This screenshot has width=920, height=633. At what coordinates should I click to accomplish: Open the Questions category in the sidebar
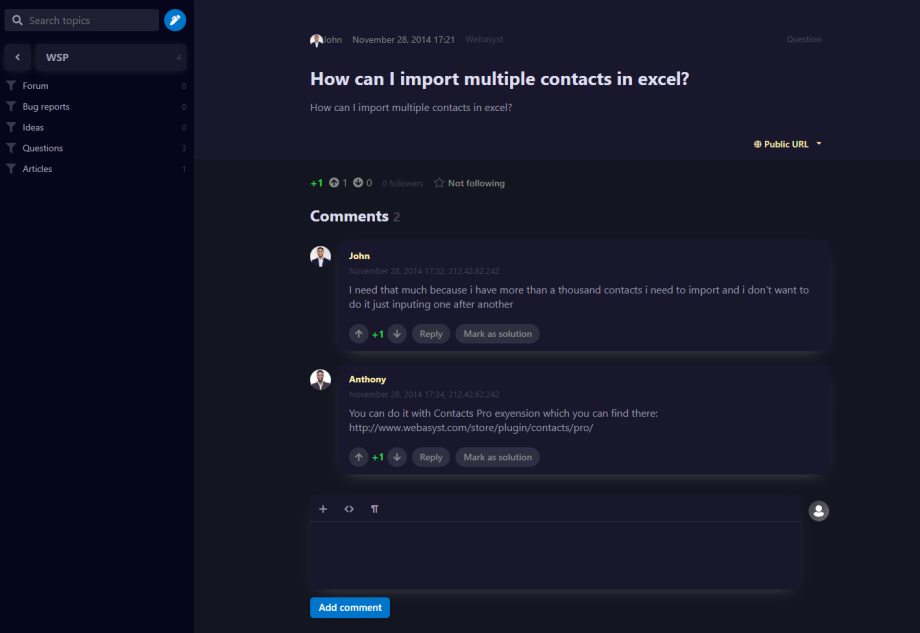pos(43,148)
